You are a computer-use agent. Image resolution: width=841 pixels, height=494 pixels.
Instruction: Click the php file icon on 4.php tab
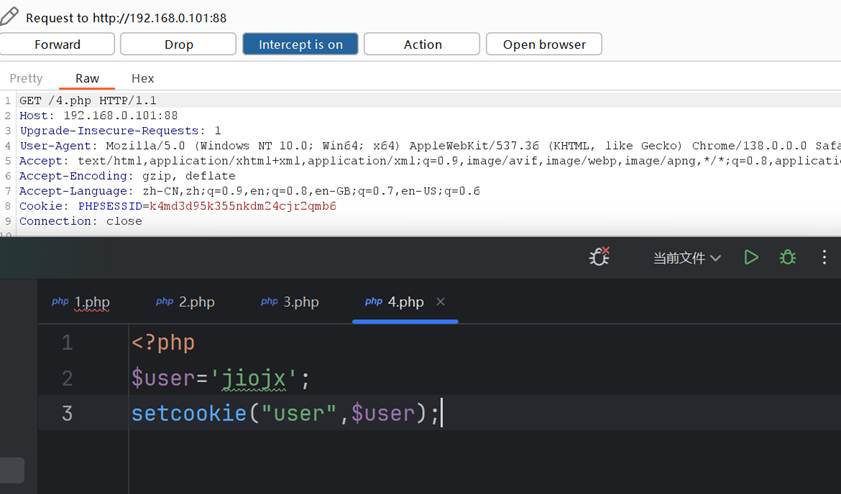373,301
